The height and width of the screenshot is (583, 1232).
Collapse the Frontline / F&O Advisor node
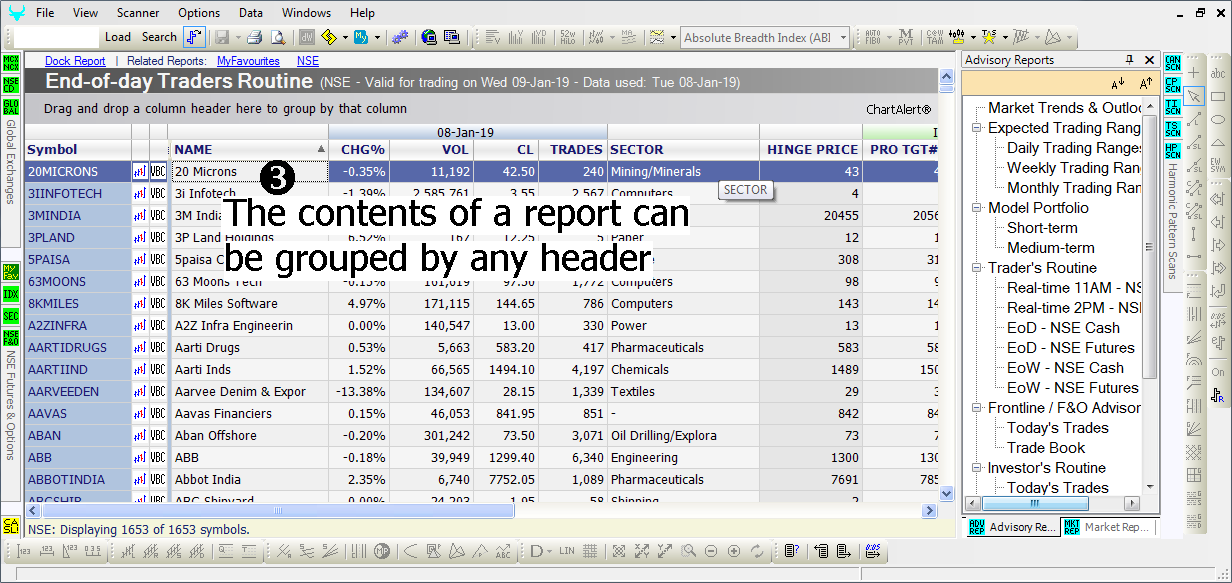point(977,408)
